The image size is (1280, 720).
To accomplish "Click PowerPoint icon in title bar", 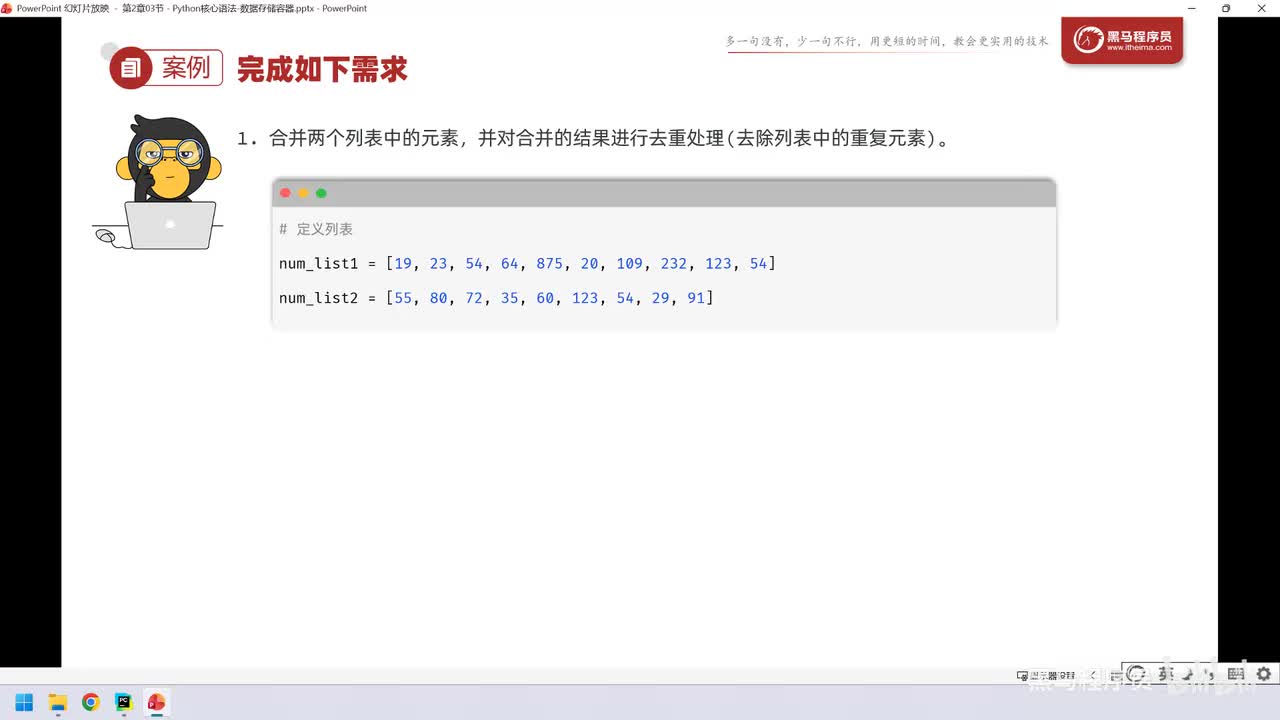I will pos(7,8).
